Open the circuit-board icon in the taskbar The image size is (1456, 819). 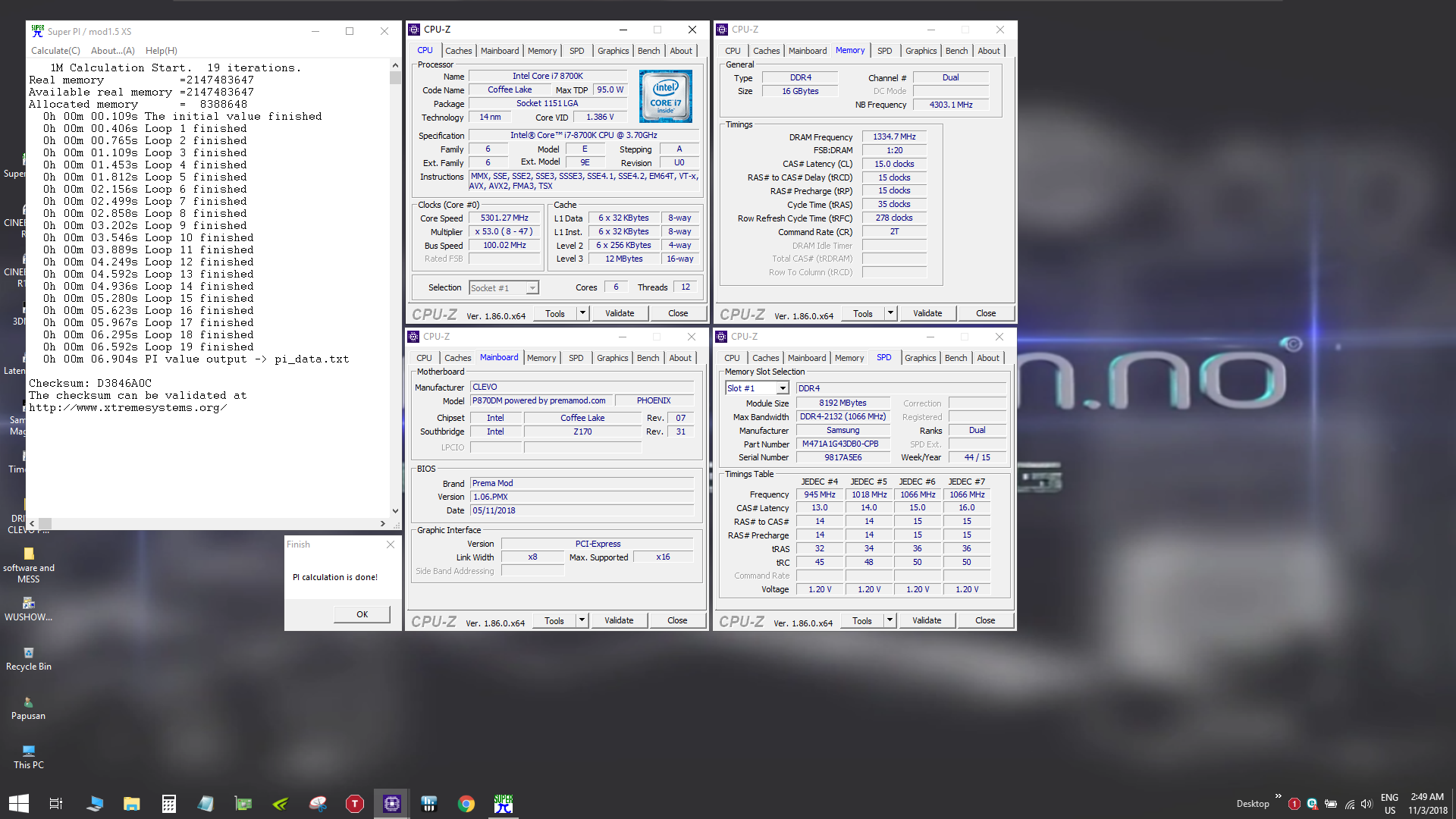pyautogui.click(x=243, y=803)
